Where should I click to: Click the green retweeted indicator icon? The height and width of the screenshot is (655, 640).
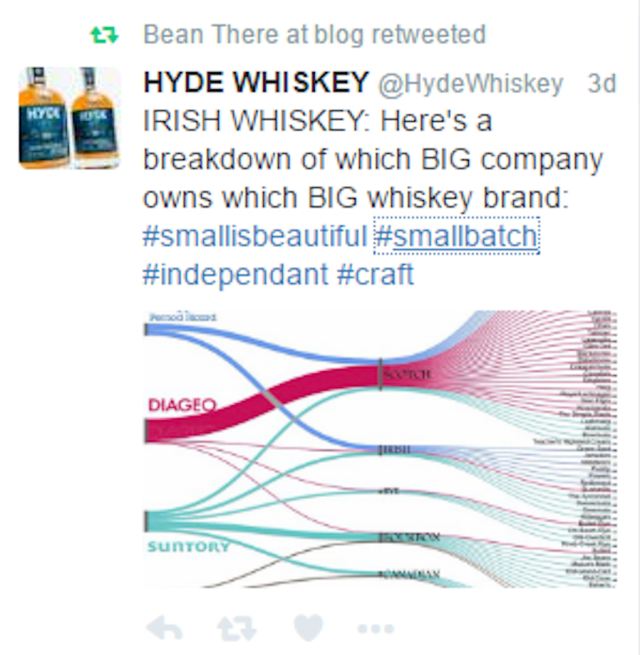pos(104,35)
